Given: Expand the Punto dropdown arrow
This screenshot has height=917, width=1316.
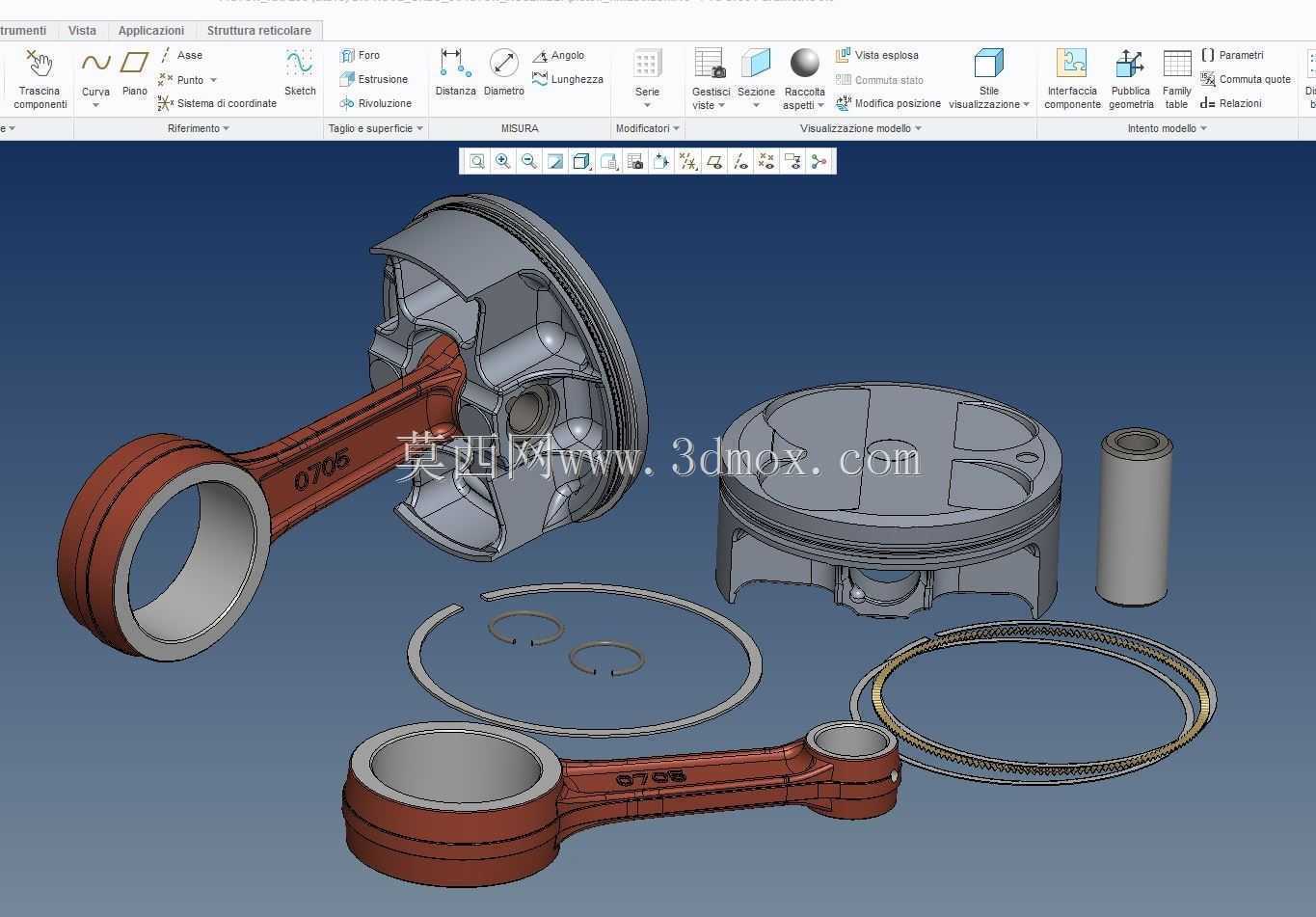Looking at the screenshot, I should [x=213, y=80].
